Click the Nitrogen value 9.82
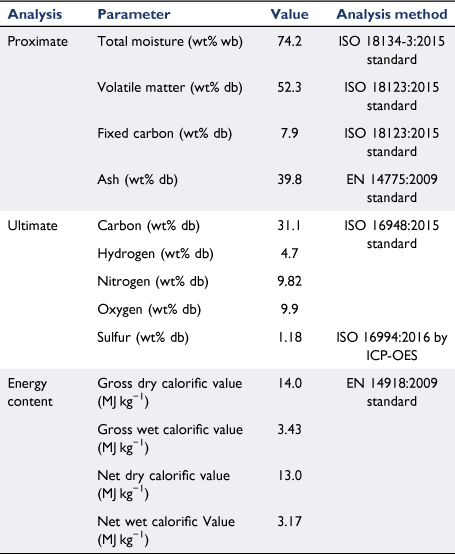The height and width of the screenshot is (554, 455). tap(289, 281)
